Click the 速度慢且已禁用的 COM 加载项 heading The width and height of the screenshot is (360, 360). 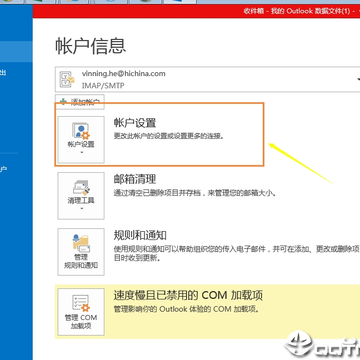[188, 295]
